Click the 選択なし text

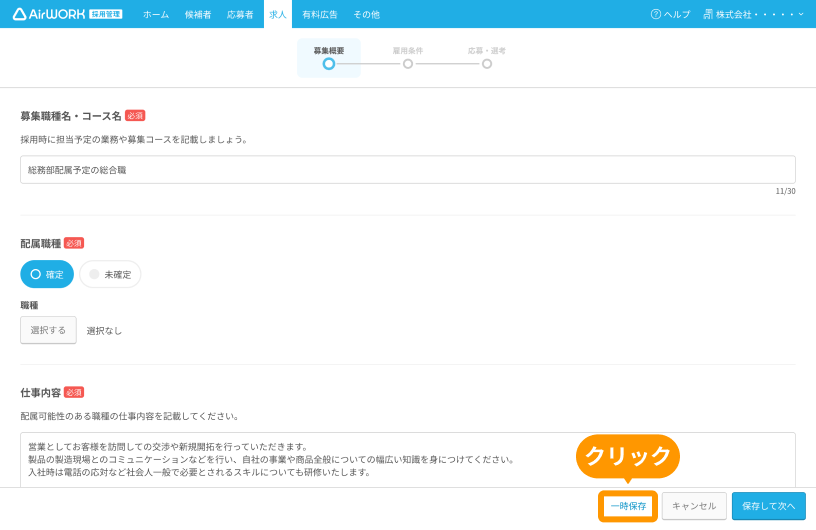(x=104, y=331)
